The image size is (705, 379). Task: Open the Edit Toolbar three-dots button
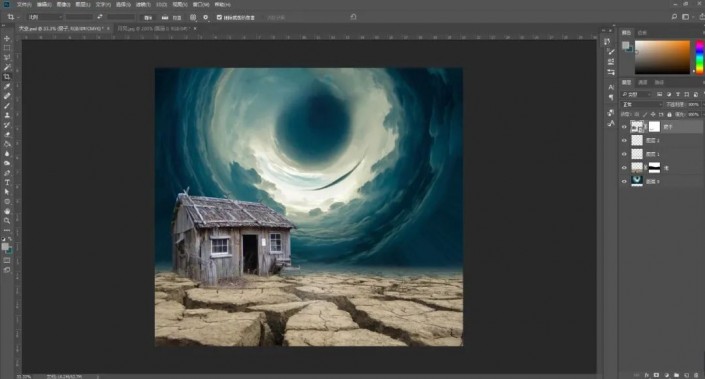(7, 230)
